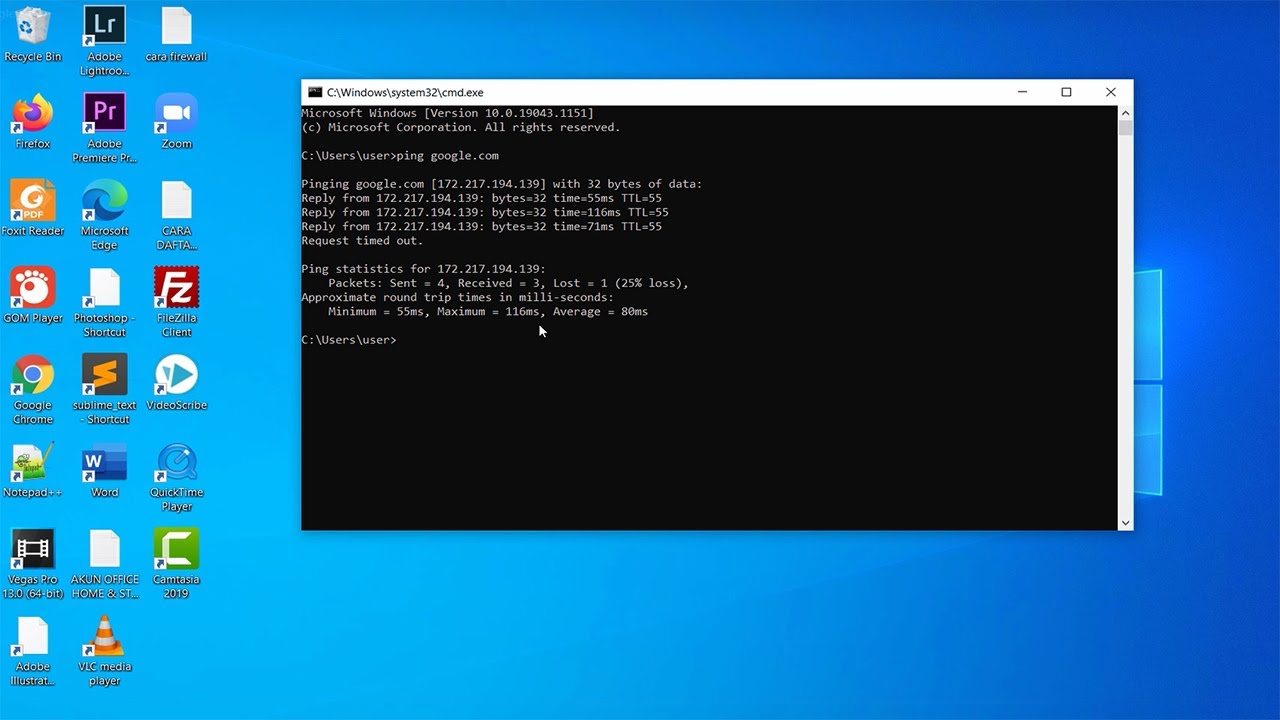Select the Zoom desktop icon

pyautogui.click(x=176, y=122)
